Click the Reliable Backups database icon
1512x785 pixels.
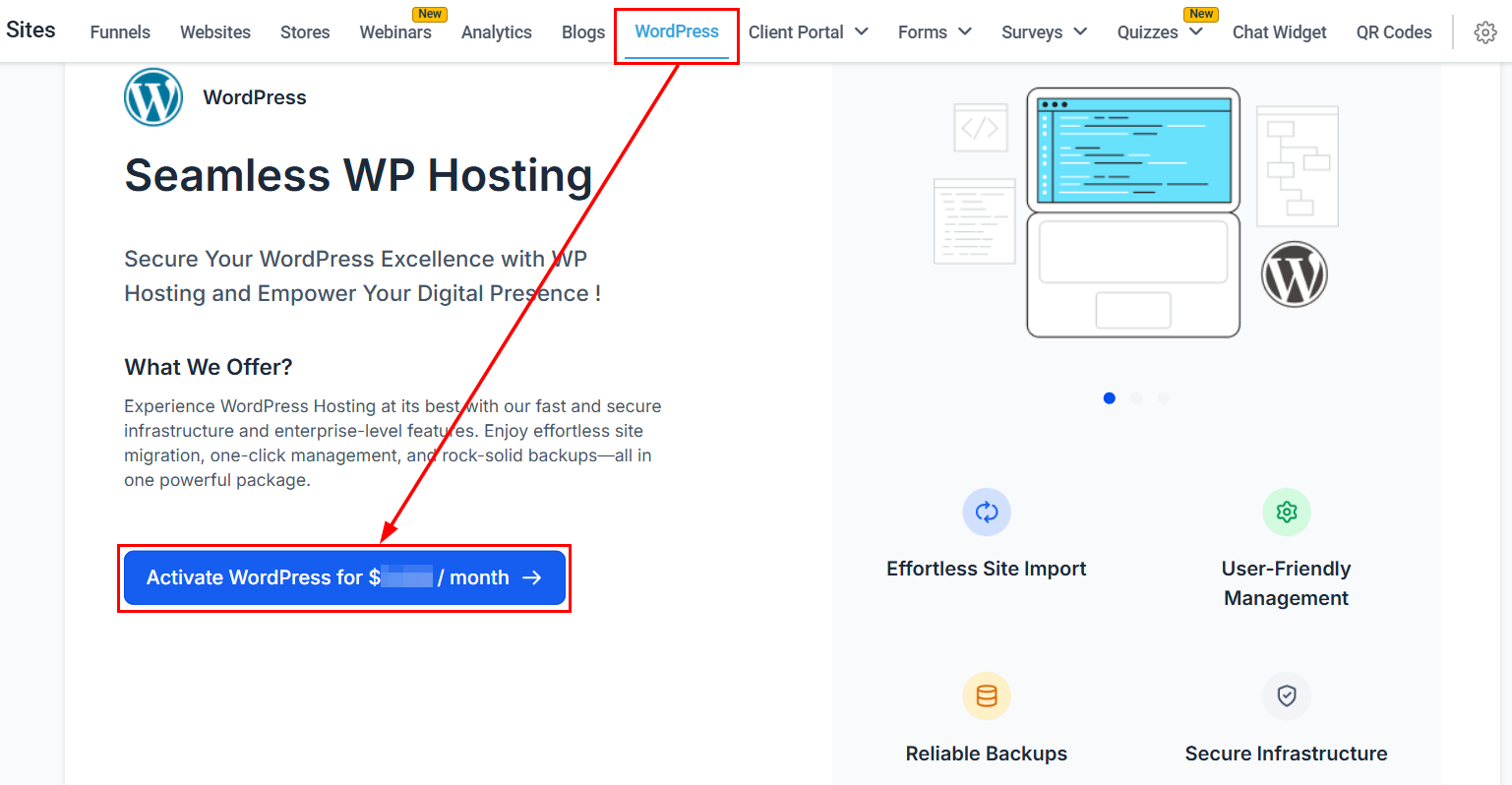coord(986,696)
